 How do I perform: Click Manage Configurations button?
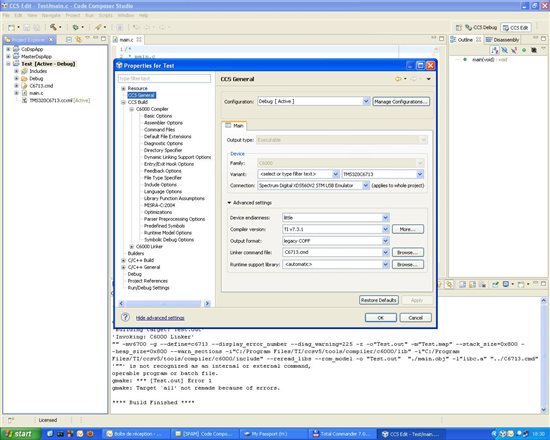point(401,102)
